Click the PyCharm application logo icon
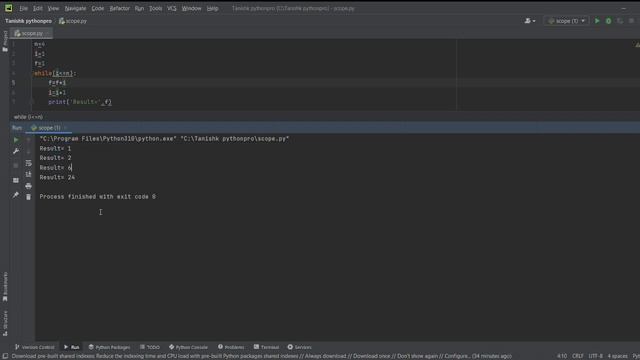 (8, 8)
